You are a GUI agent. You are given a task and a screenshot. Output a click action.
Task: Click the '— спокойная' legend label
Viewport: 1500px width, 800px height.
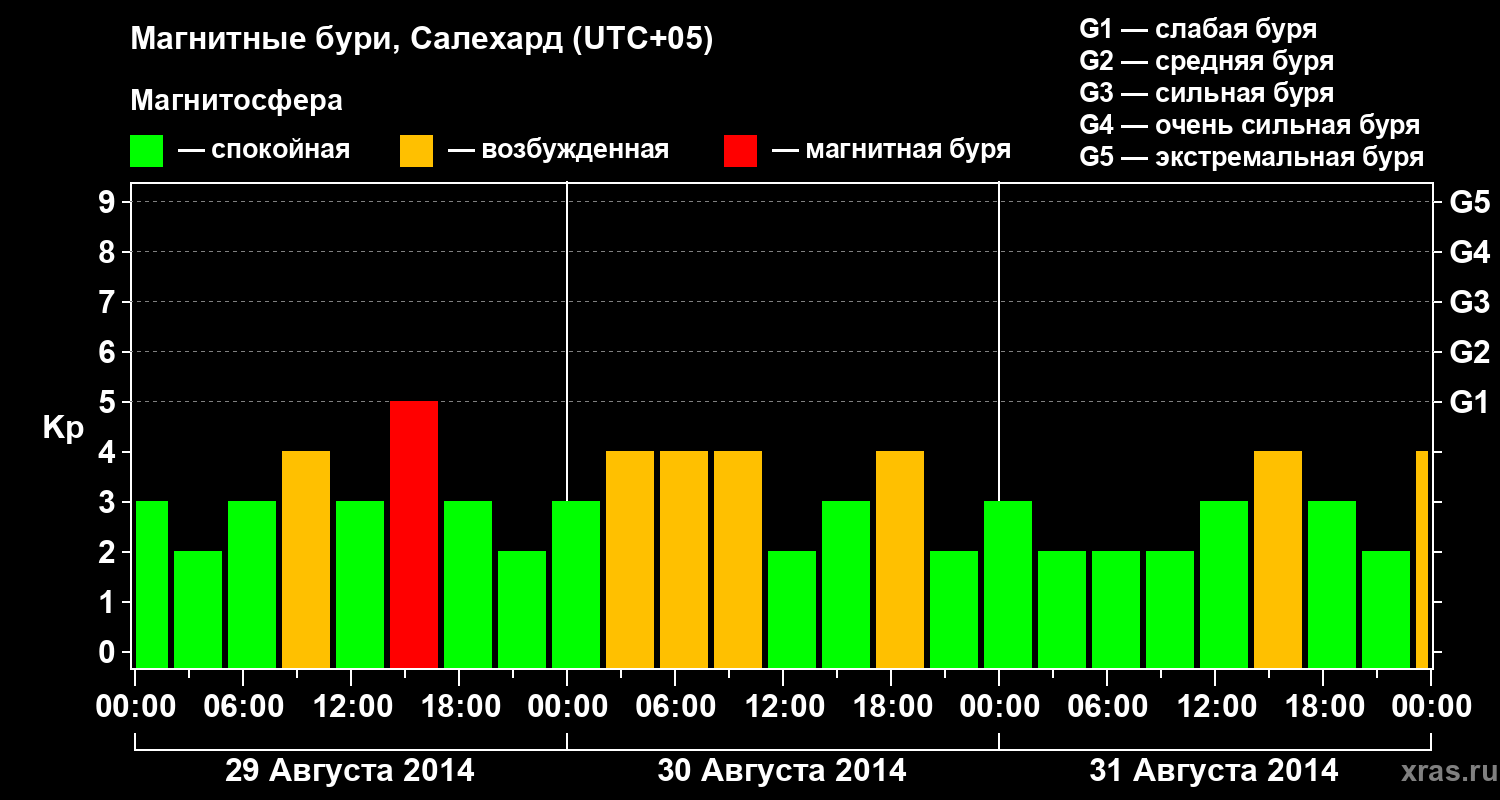264,150
